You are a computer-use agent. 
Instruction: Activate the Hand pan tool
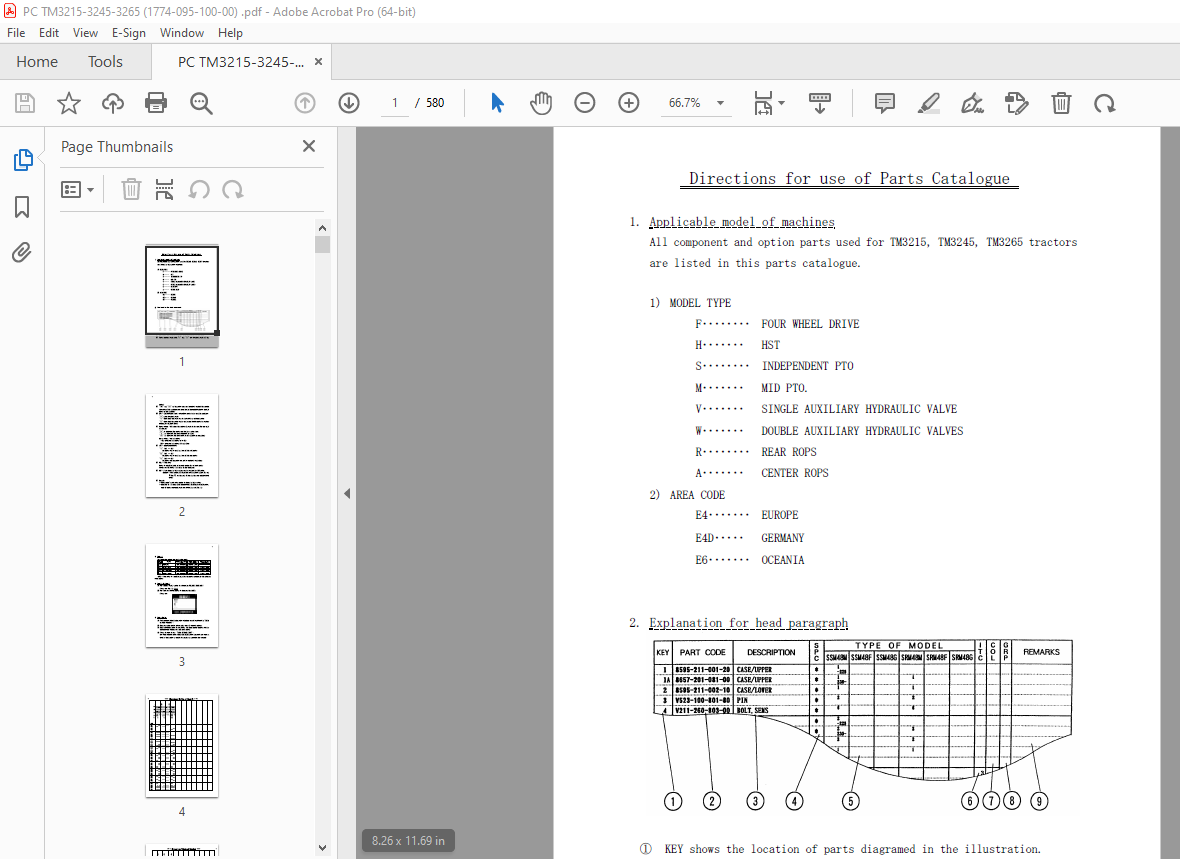[540, 103]
